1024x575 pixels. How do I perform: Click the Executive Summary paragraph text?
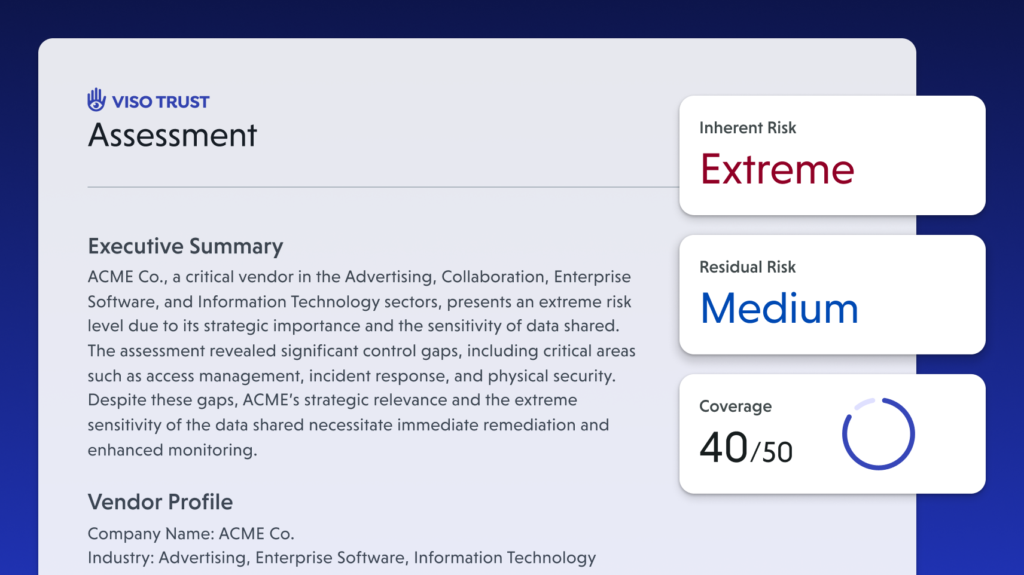tap(360, 363)
